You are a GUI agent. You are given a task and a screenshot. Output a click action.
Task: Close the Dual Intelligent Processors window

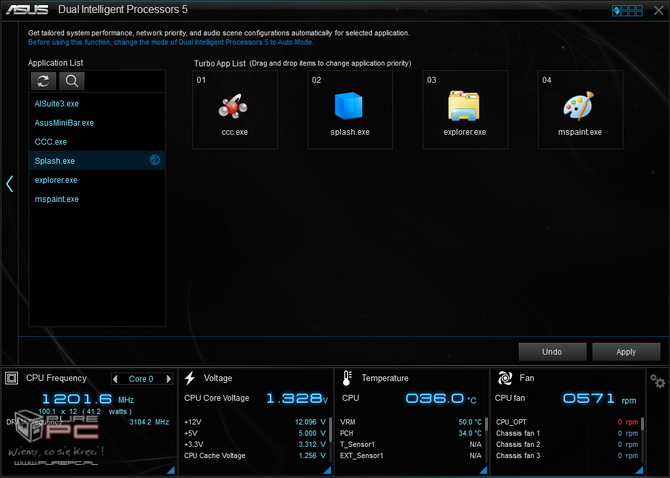658,10
